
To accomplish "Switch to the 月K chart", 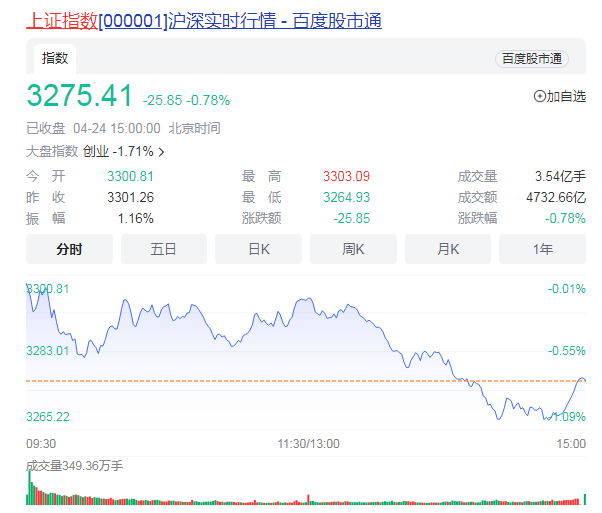I will tap(447, 249).
